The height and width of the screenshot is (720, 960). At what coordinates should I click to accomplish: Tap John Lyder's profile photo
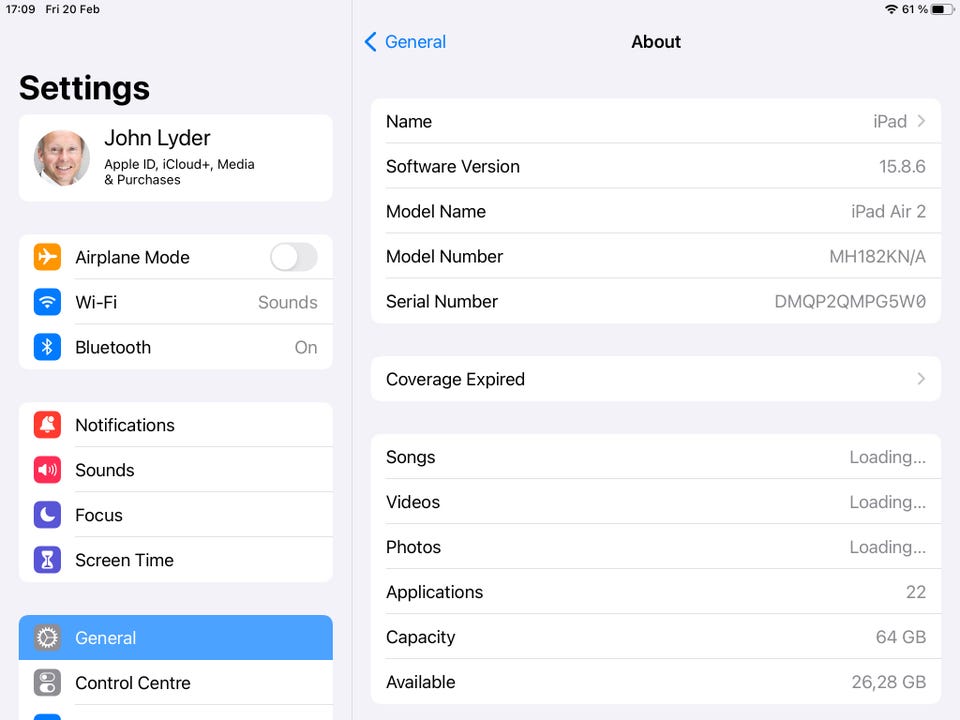[62, 158]
